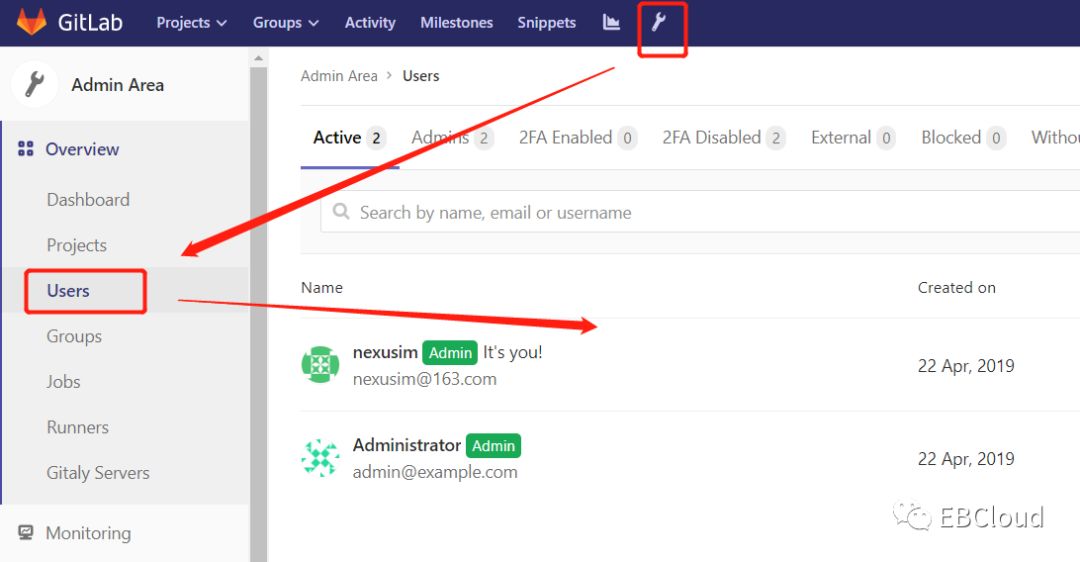The image size is (1080, 562).
Task: Click the nexusim user avatar
Action: (320, 365)
